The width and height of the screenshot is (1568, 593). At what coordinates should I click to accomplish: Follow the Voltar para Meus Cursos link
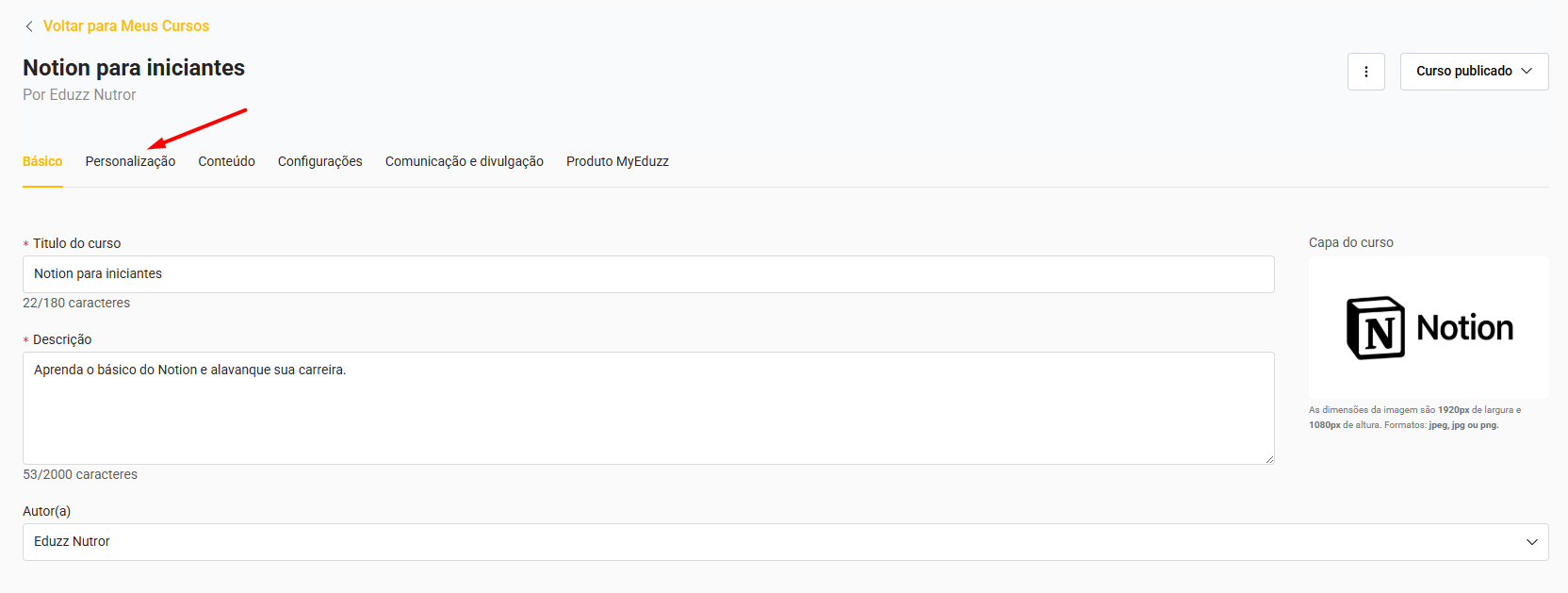[126, 26]
